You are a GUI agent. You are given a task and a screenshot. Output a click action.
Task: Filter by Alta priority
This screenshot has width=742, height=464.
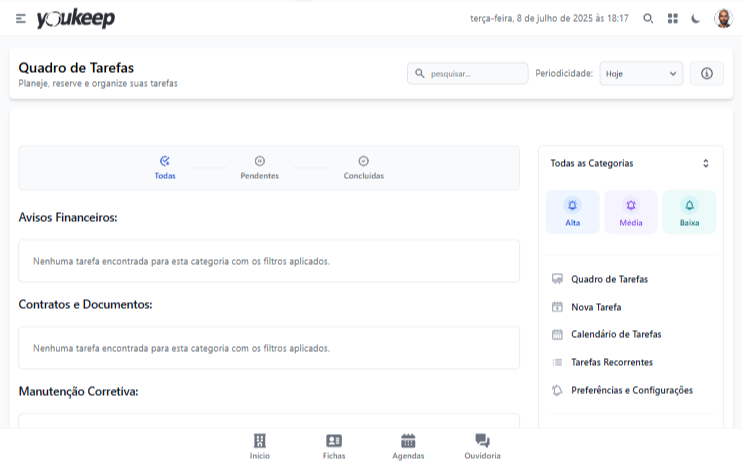(x=573, y=212)
